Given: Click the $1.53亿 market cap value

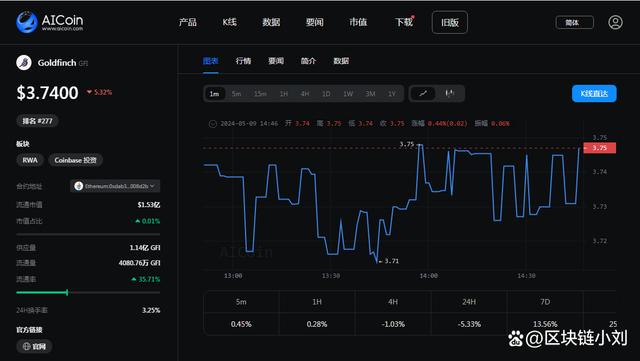Looking at the screenshot, I should pos(149,205).
